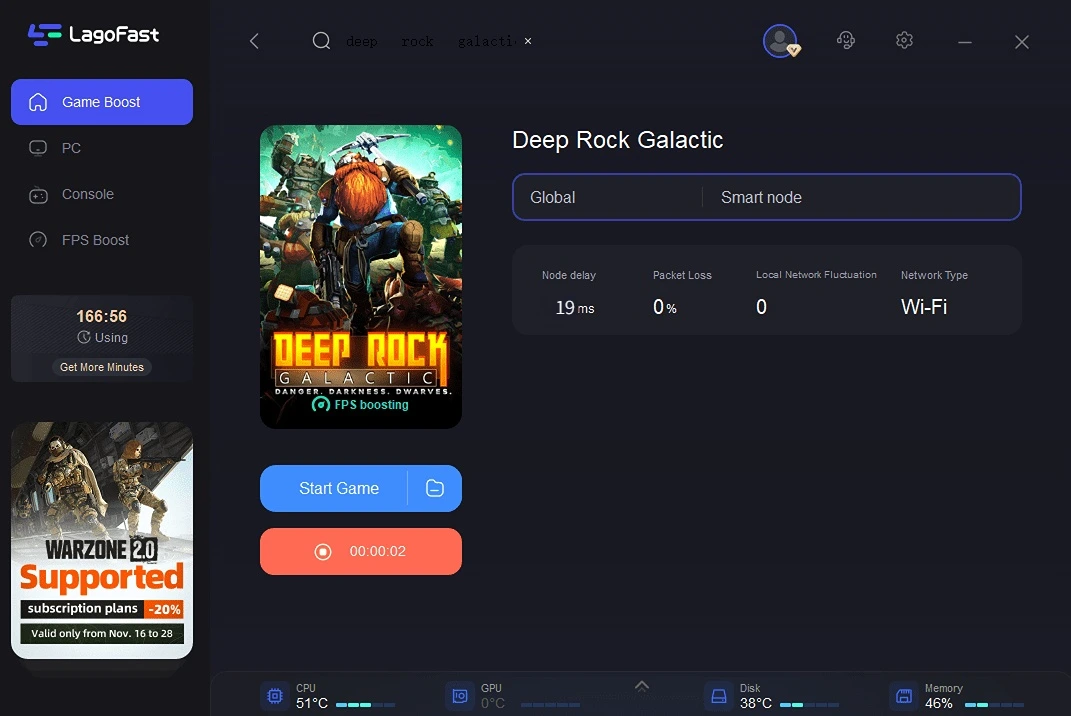This screenshot has height=716, width=1071.
Task: Click the GPU temperature bar
Action: pos(551,704)
